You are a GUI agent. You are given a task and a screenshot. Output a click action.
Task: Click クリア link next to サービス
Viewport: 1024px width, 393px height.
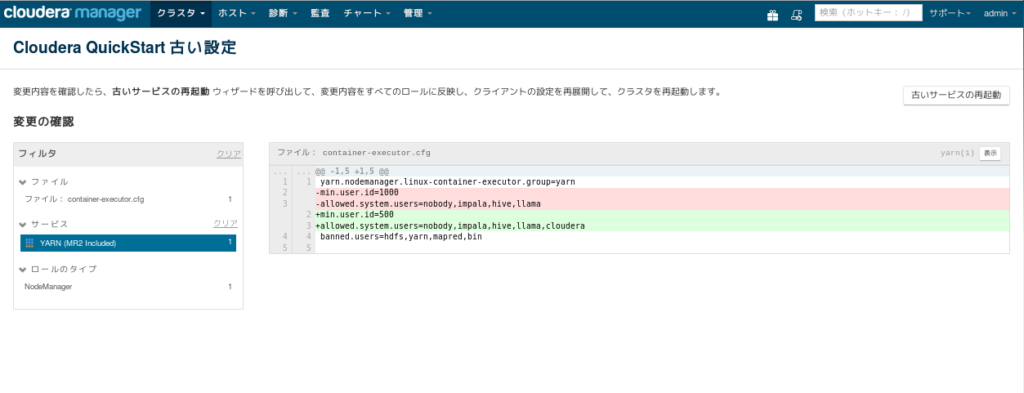pyautogui.click(x=225, y=223)
